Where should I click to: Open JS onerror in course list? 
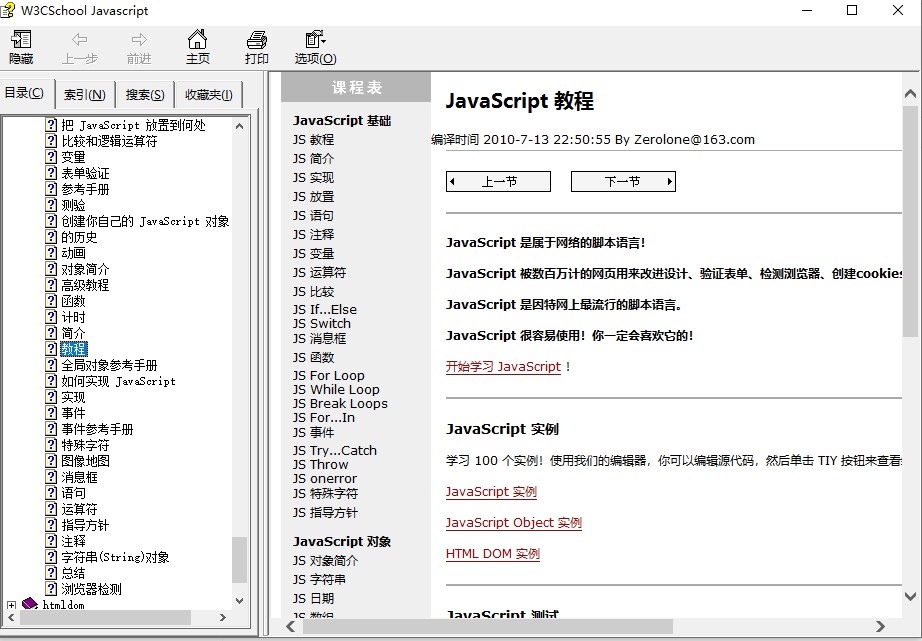coord(325,479)
